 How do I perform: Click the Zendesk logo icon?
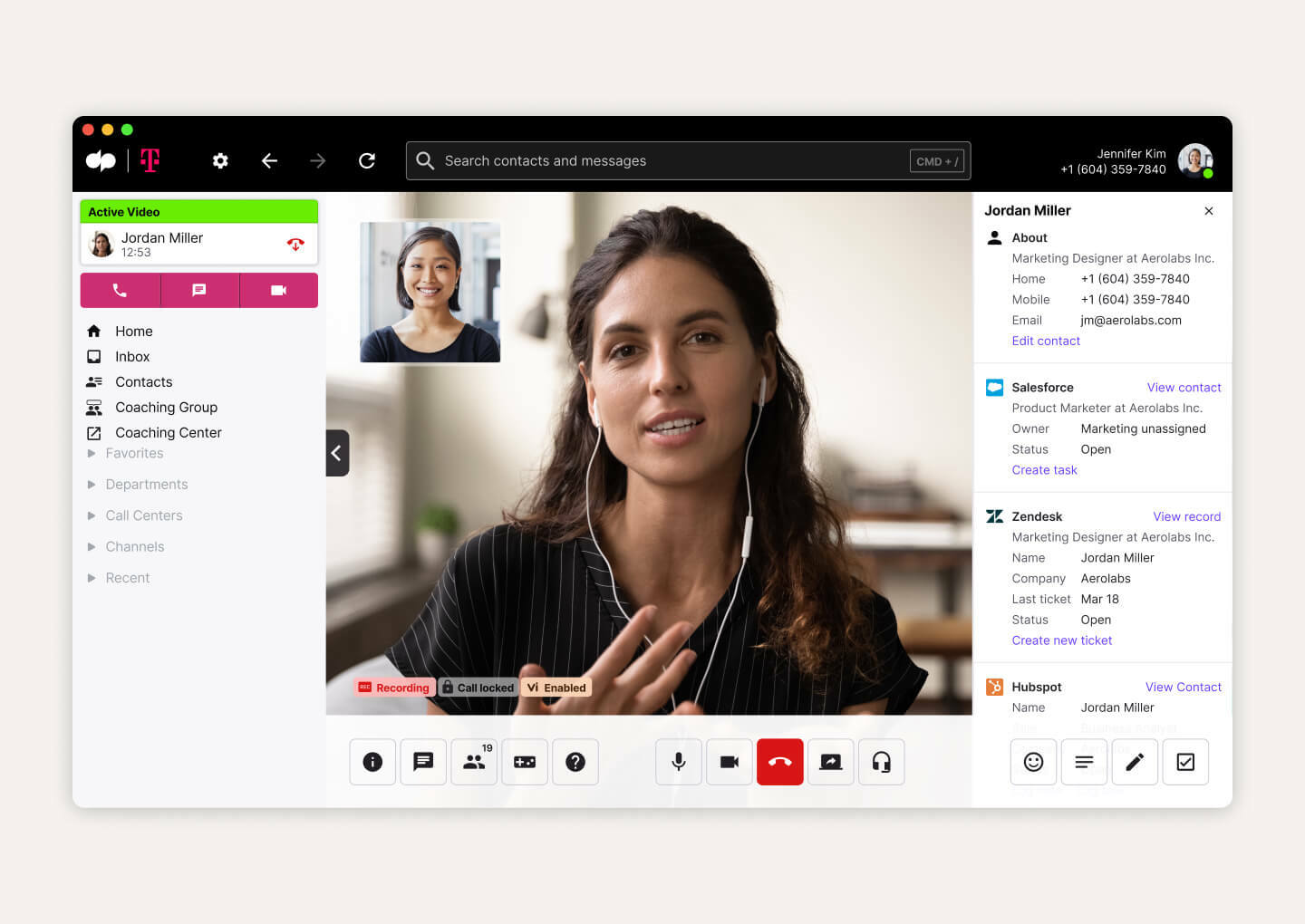tap(994, 516)
